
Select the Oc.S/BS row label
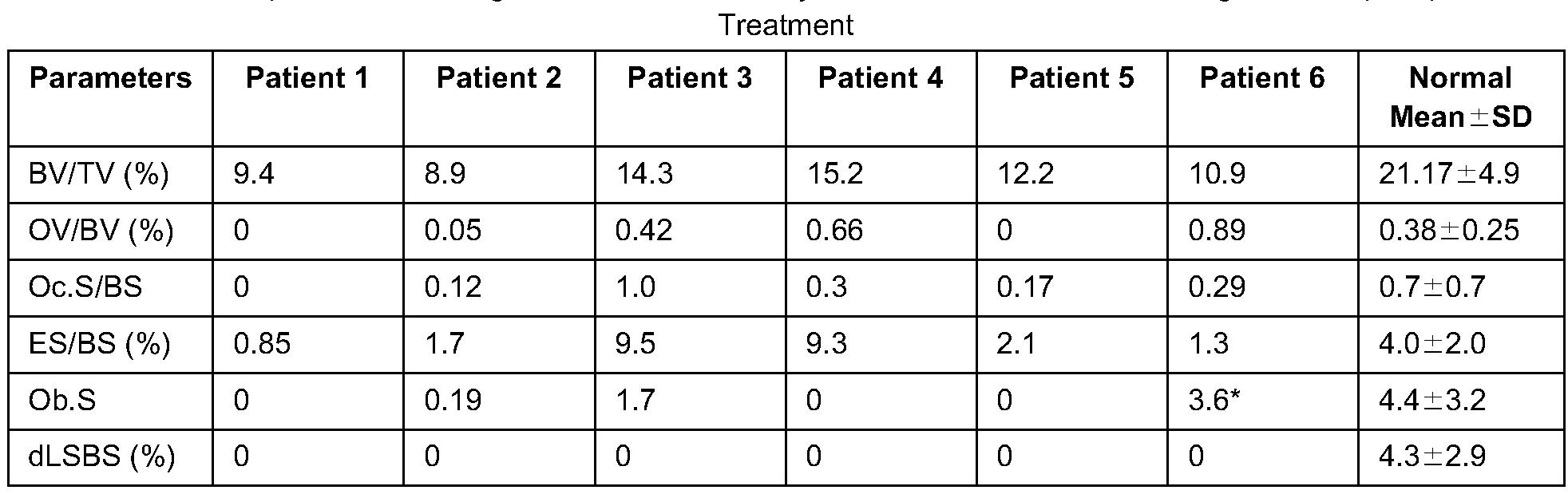[85, 287]
